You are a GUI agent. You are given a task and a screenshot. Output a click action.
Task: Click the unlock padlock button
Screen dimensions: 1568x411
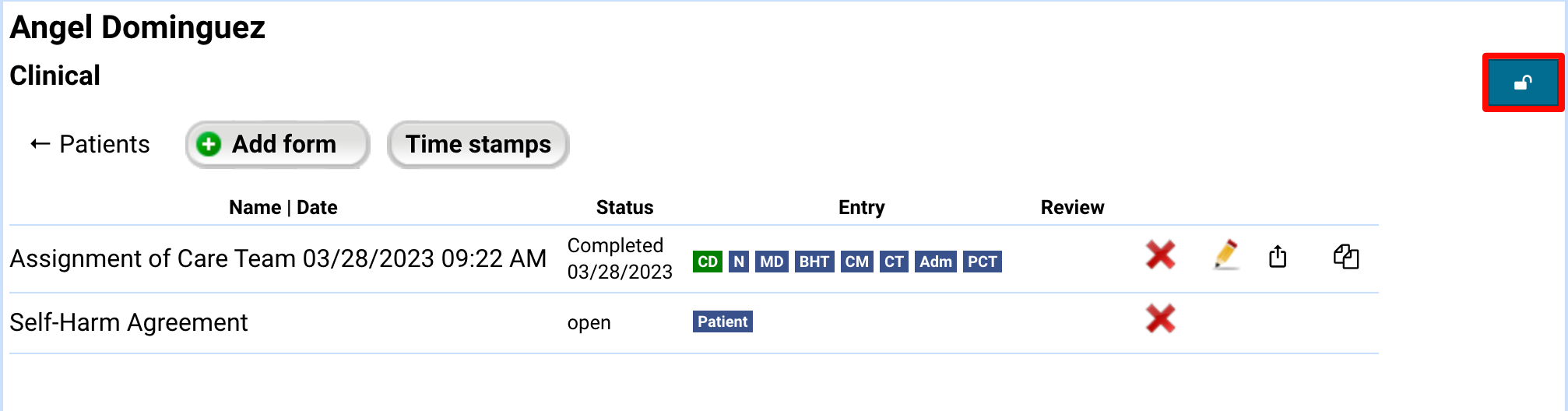click(x=1523, y=83)
